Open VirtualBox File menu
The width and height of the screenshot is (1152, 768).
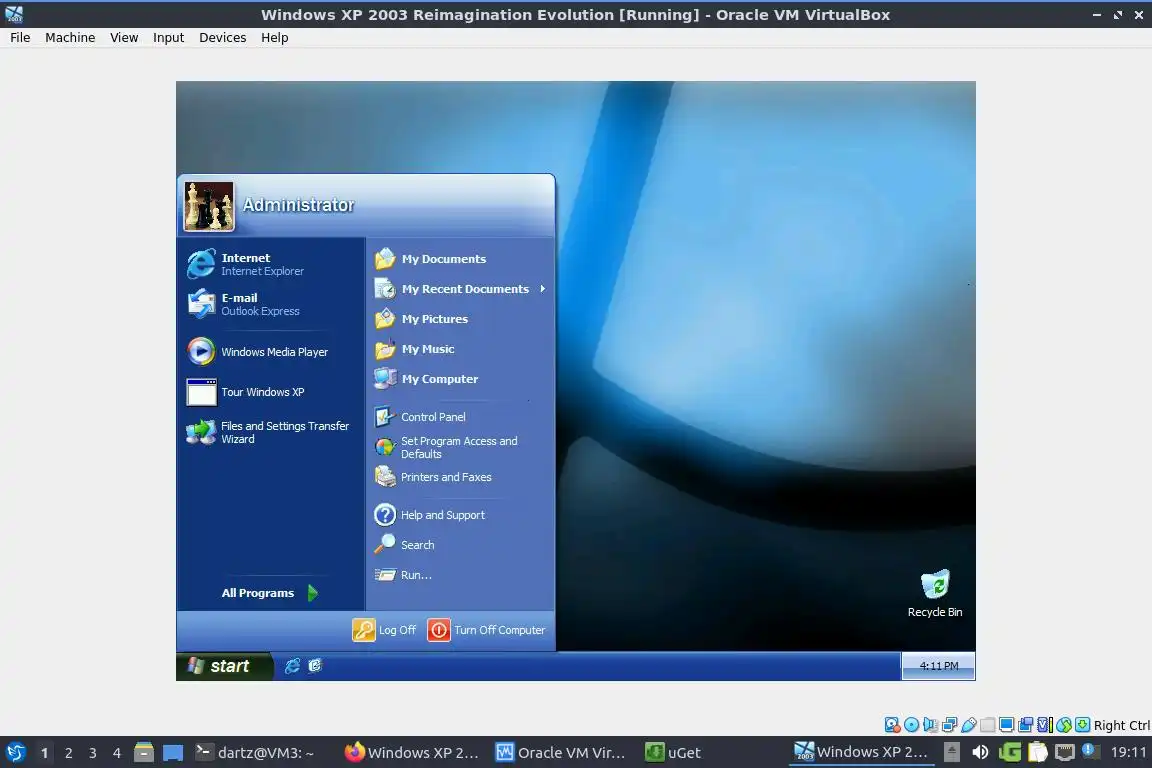[x=20, y=37]
